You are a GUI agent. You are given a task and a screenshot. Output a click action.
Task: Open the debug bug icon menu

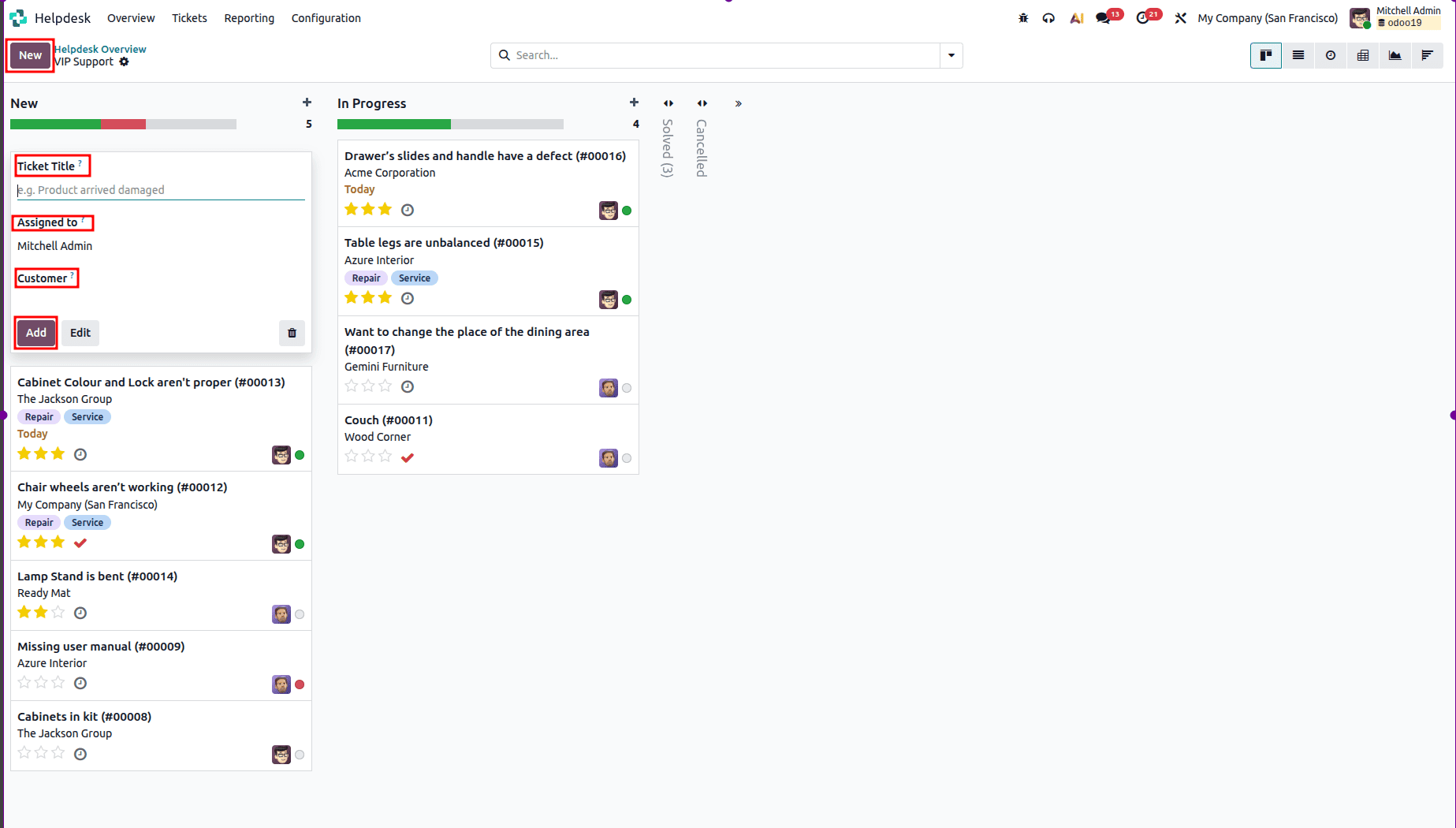coord(1023,18)
